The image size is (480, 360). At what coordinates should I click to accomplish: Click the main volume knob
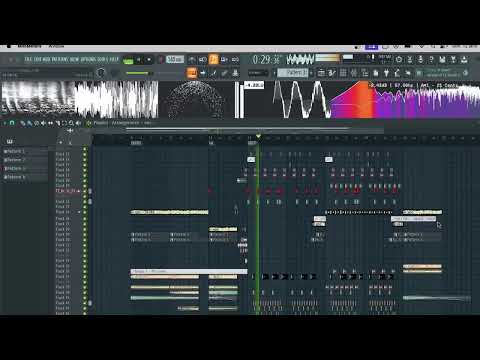pos(101,73)
